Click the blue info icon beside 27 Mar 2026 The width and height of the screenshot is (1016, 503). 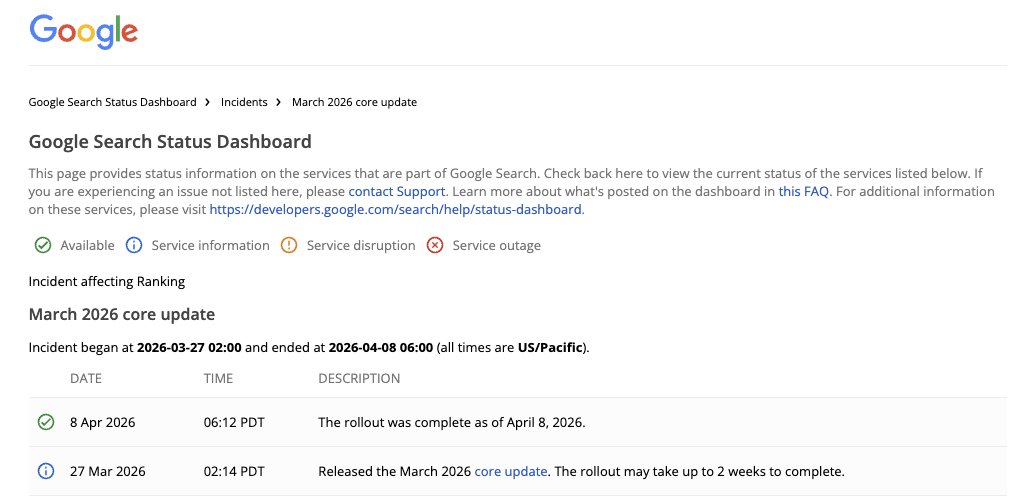click(45, 471)
